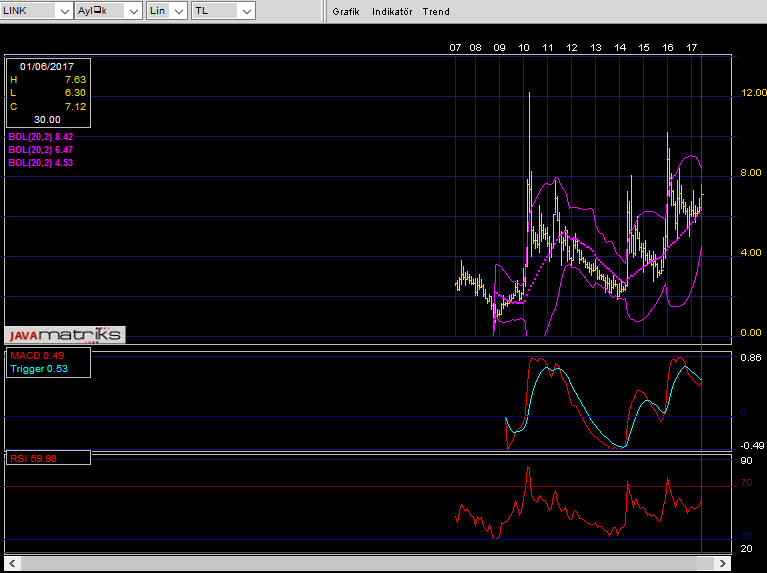This screenshot has height=573, width=767.
Task: Expand the Lin scale dropdown
Action: coord(166,11)
